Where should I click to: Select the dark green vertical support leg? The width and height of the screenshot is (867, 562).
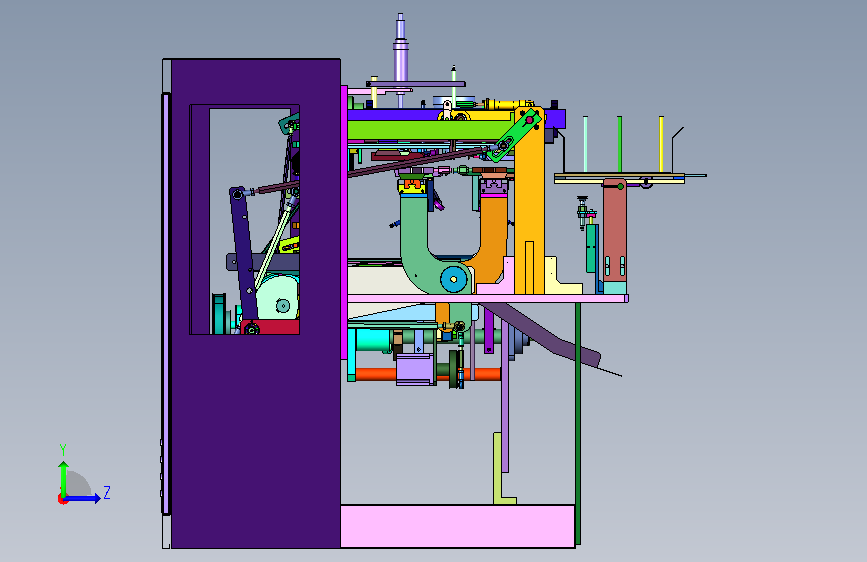pos(578,423)
